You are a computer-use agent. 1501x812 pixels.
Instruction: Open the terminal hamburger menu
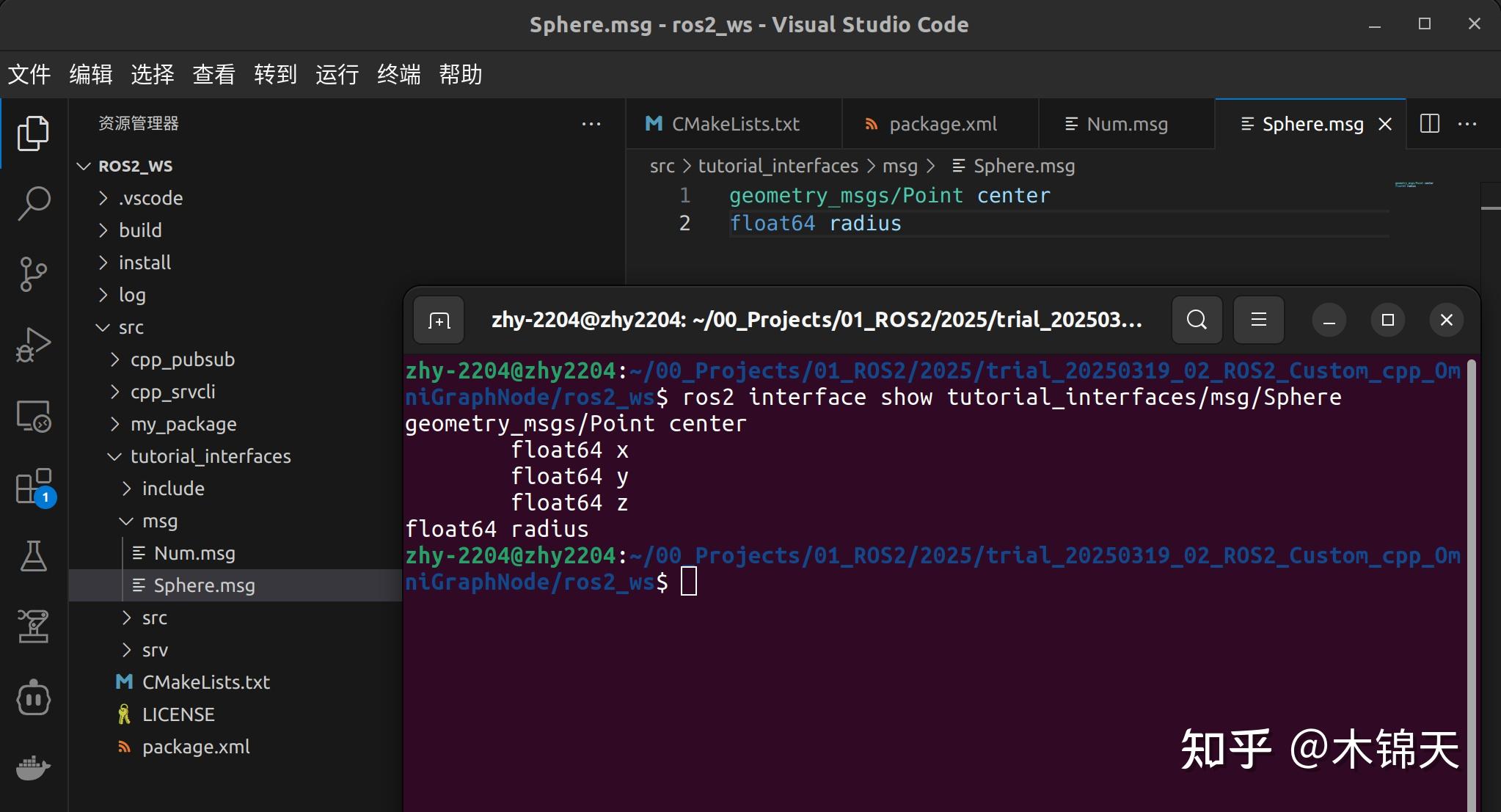1259,320
